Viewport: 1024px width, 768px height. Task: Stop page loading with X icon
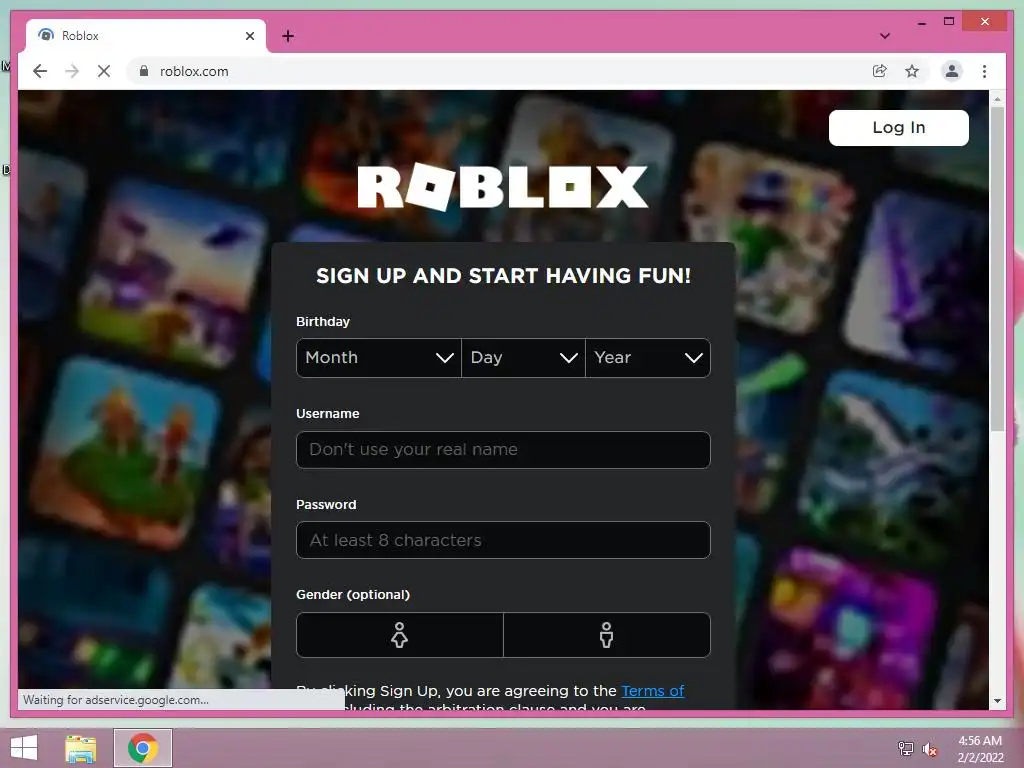pos(104,71)
